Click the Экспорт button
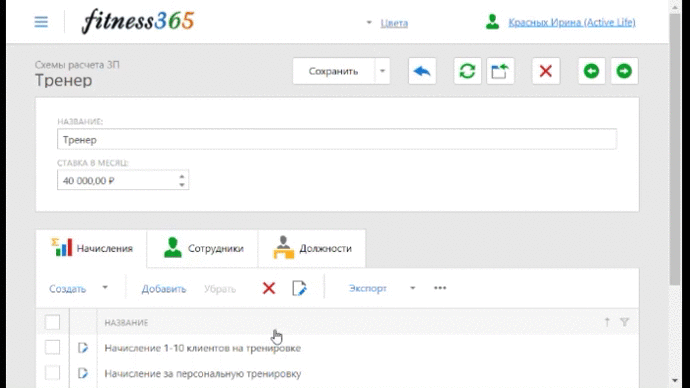Viewport: 690px width, 388px height. [x=368, y=288]
